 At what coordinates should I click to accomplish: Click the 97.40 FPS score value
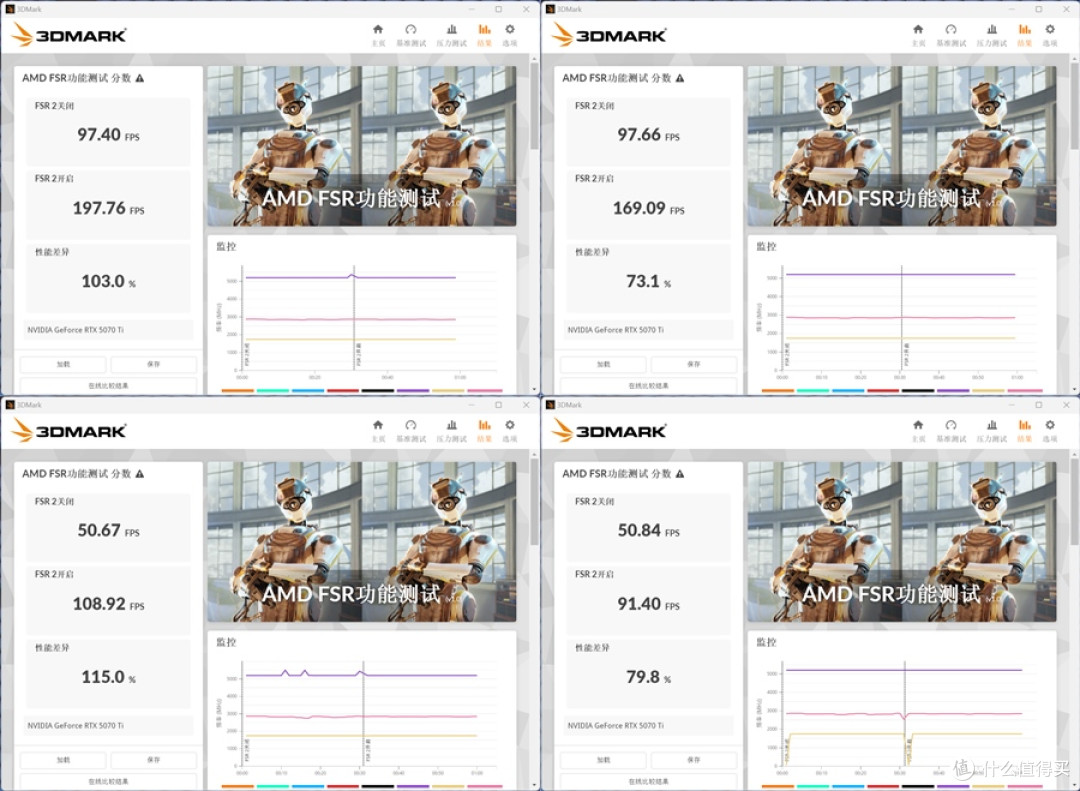[108, 134]
